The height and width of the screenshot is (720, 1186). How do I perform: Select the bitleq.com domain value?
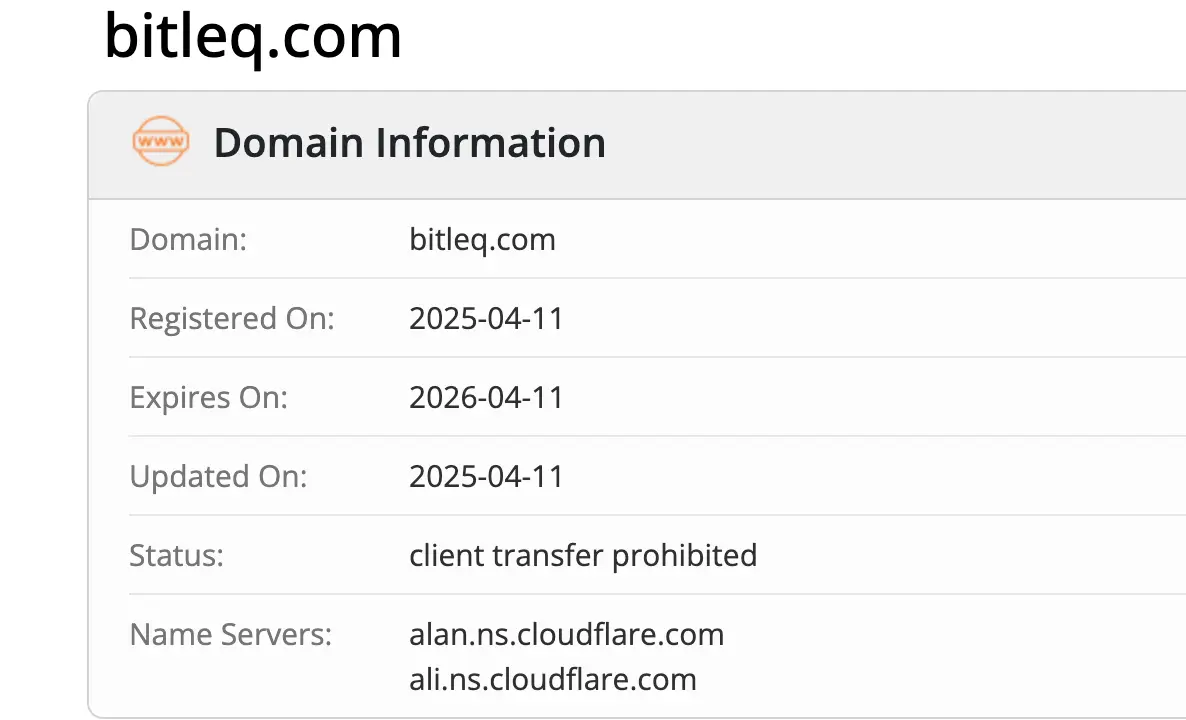[x=482, y=240]
